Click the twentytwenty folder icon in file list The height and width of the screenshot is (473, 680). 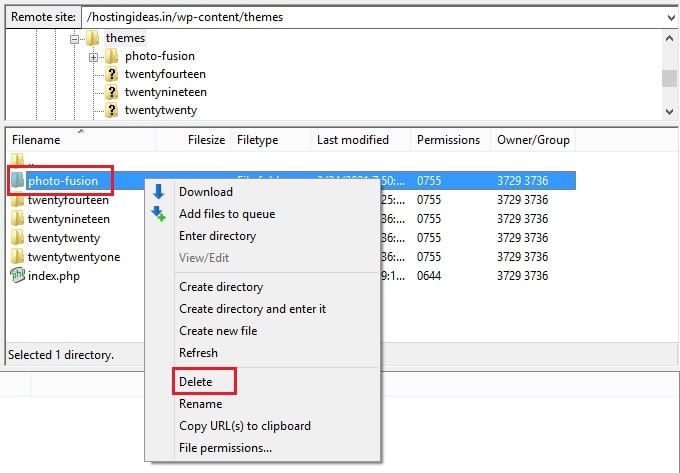pos(17,238)
